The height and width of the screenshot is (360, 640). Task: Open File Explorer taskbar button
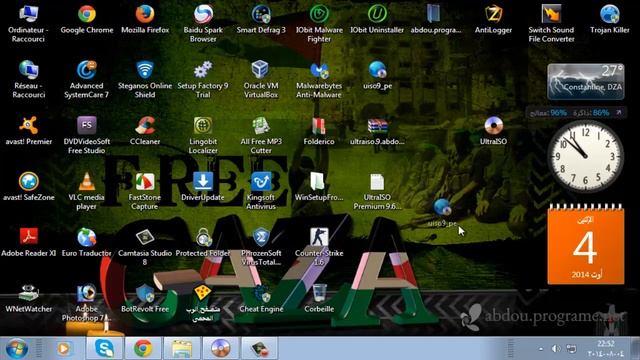182,349
